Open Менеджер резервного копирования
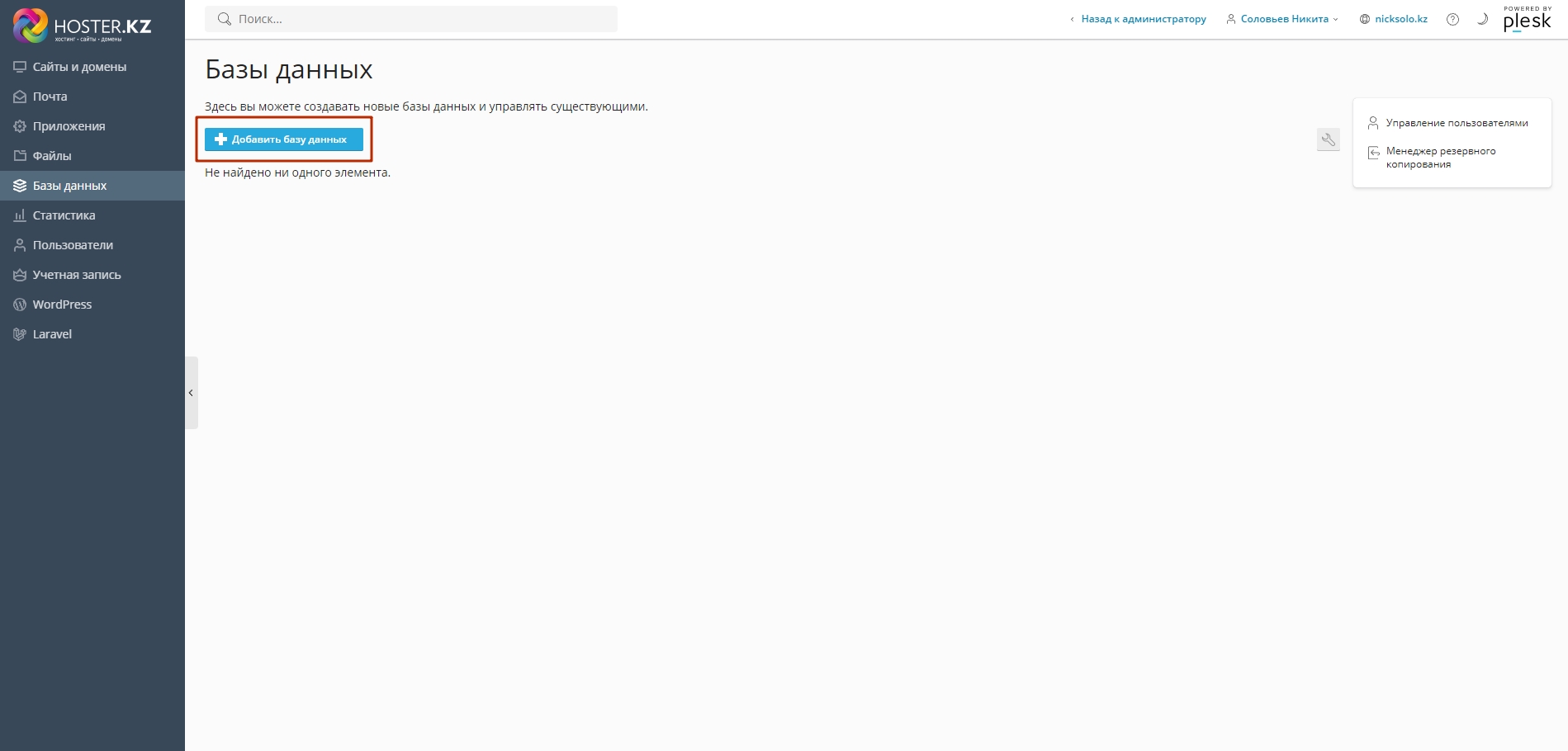Viewport: 1568px width, 751px height. click(x=1440, y=157)
